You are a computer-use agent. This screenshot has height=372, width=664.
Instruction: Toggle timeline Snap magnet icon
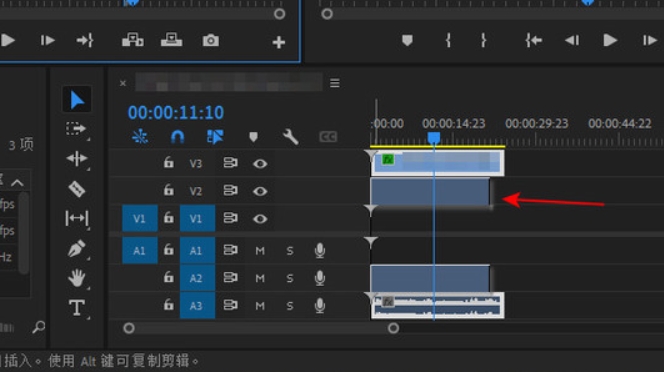click(177, 136)
